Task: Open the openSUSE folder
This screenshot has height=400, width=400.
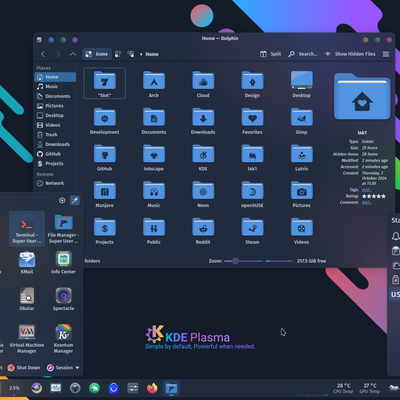Action: (252, 194)
